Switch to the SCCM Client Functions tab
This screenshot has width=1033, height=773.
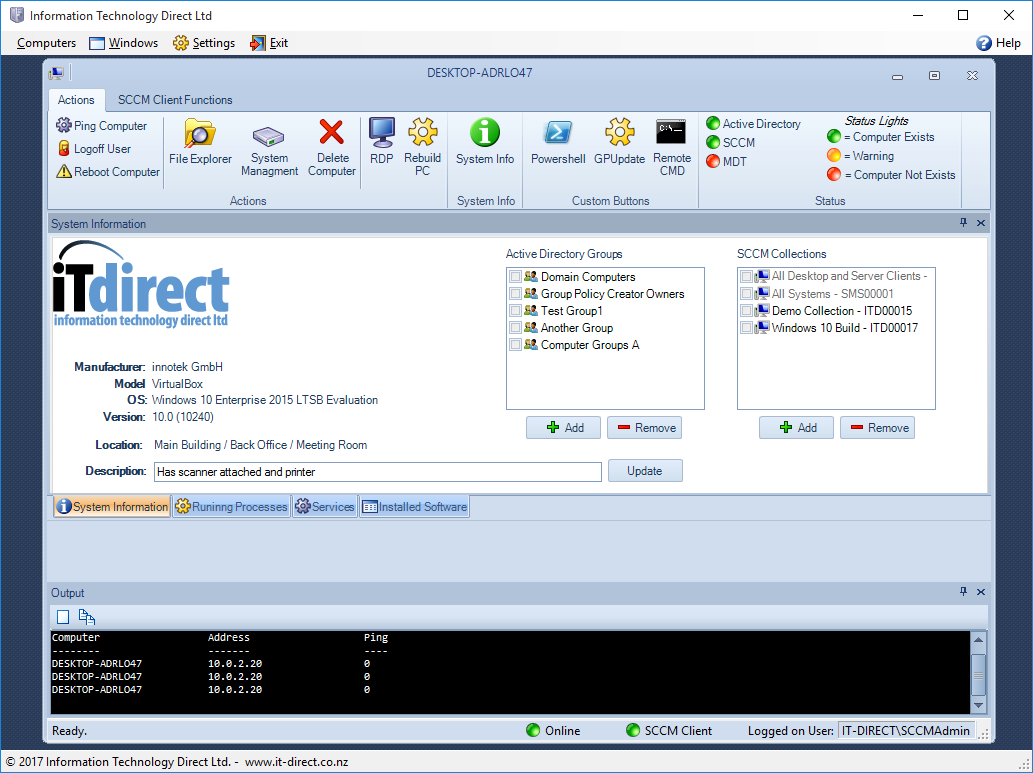(x=175, y=100)
